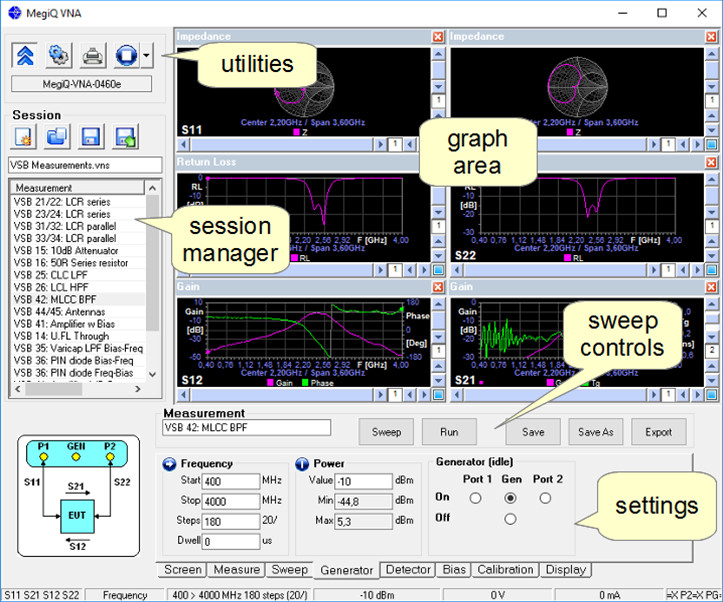Save session as using floppy with green arrow
The height and width of the screenshot is (602, 723).
(125, 136)
